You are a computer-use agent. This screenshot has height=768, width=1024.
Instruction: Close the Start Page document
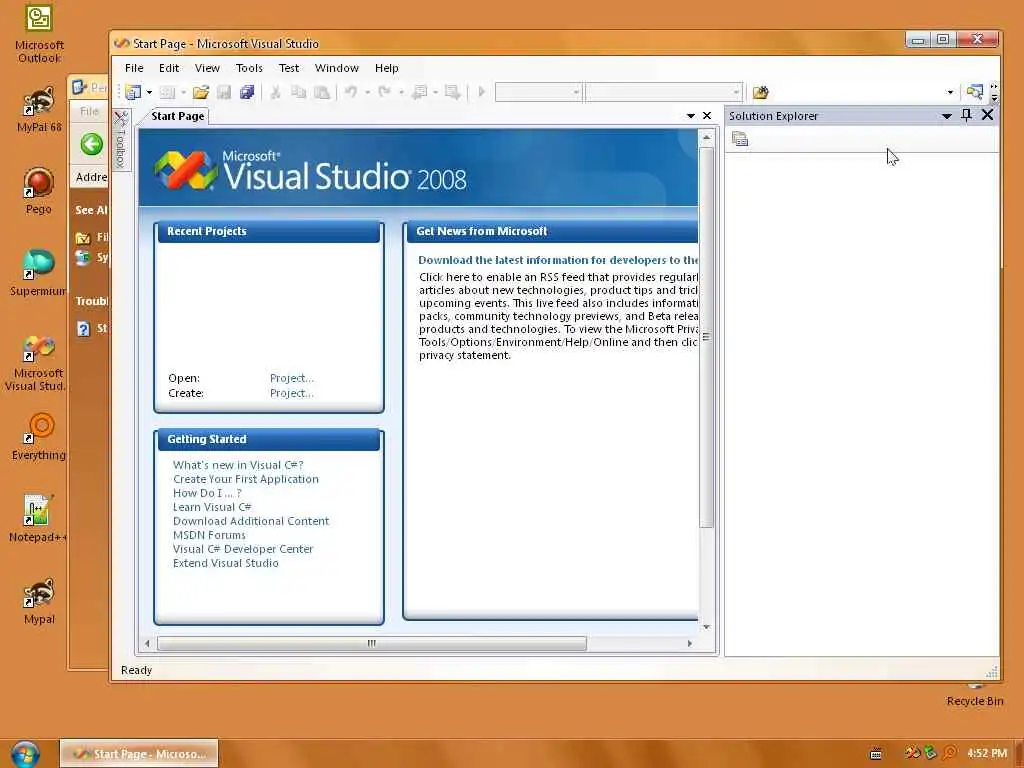(707, 116)
